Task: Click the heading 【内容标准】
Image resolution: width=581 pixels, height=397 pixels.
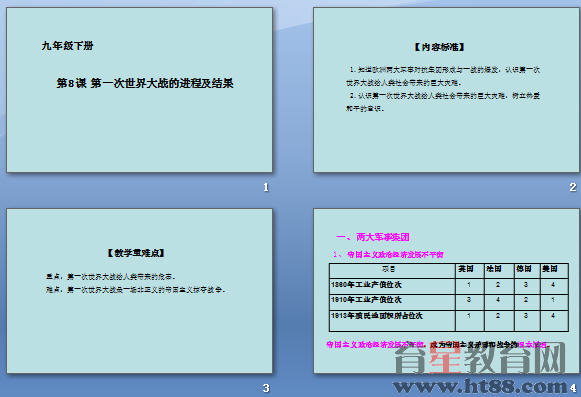Action: 439,47
